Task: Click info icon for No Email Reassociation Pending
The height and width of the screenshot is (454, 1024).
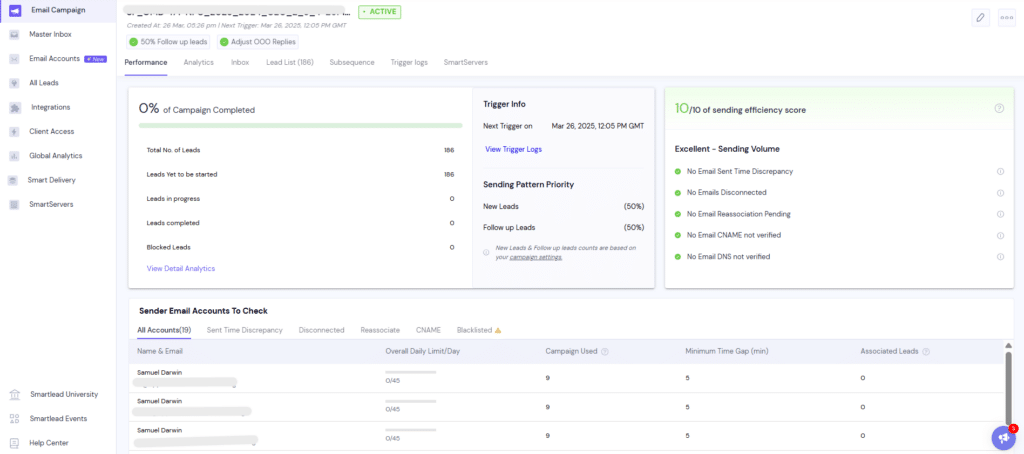Action: 1000,214
